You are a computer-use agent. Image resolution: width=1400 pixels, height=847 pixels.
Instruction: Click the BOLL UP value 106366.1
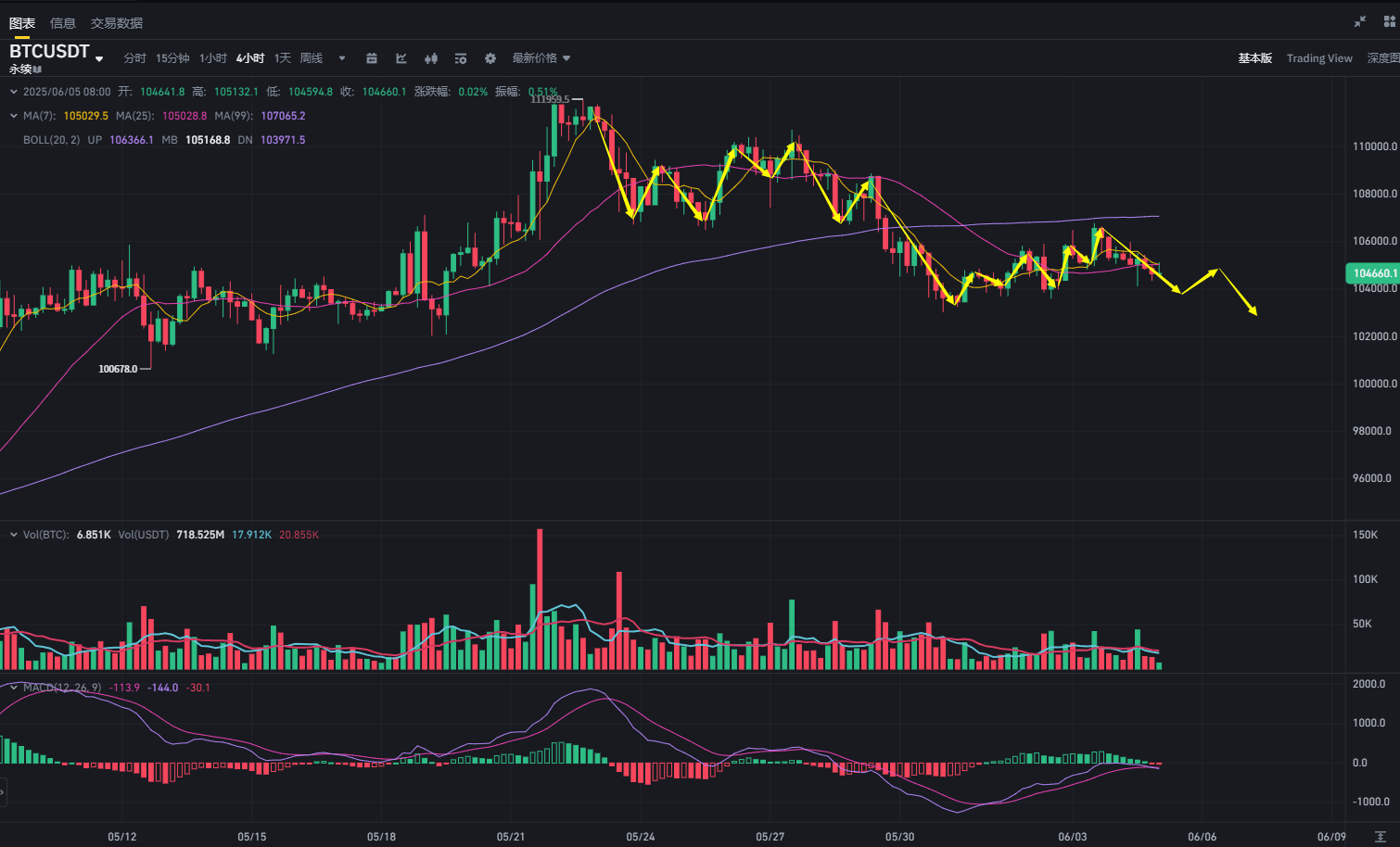tap(132, 140)
